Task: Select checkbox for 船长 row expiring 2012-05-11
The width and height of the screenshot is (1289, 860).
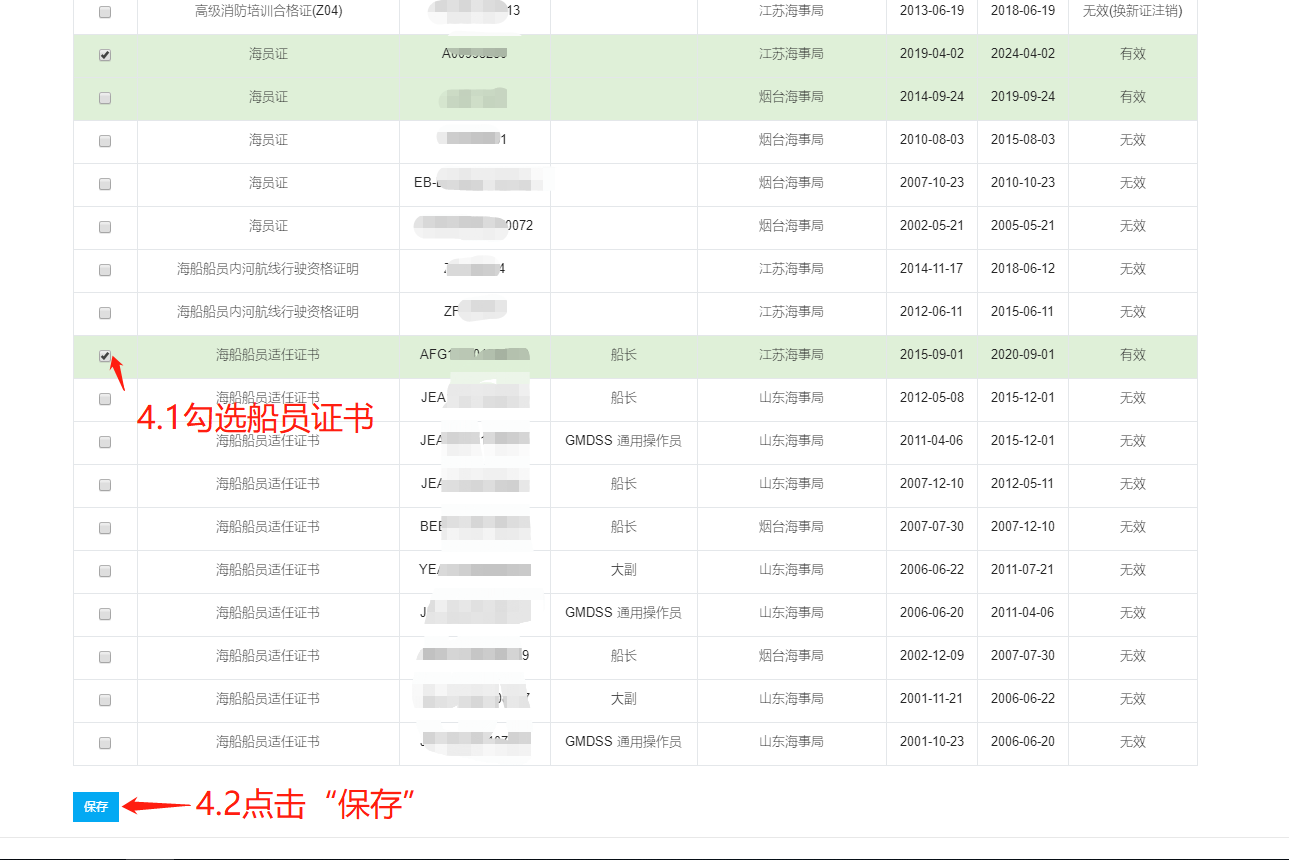Action: pos(105,485)
